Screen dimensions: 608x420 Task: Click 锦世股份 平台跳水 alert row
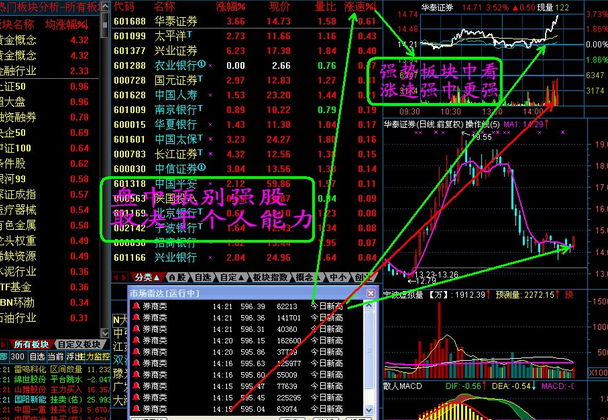point(55,379)
